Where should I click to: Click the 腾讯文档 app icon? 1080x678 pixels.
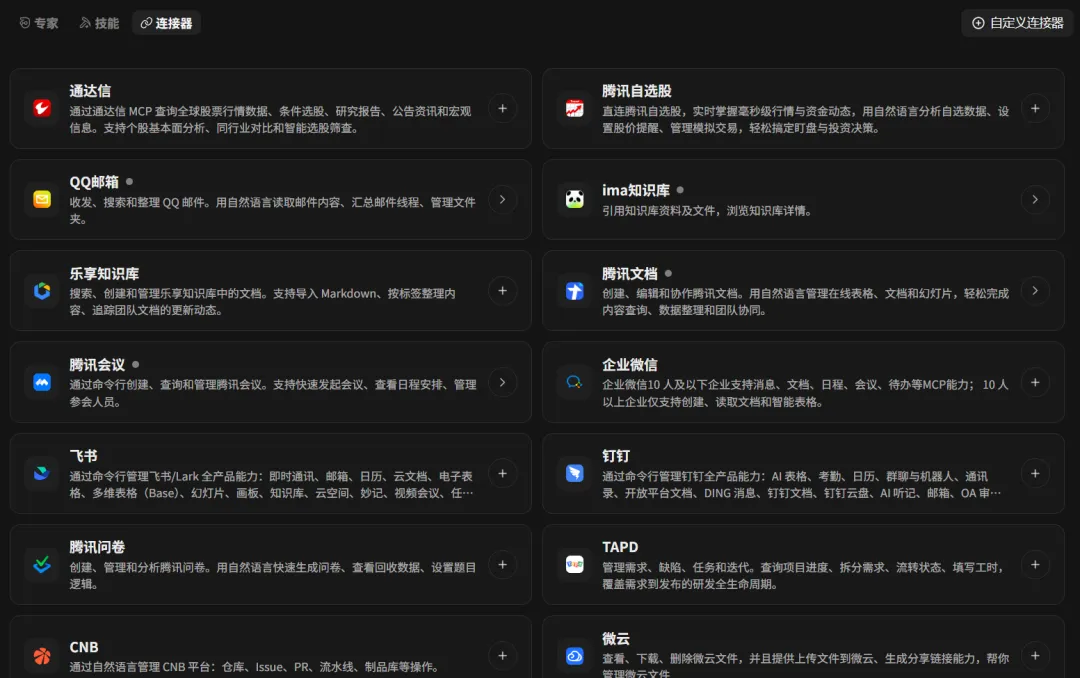[574, 291]
